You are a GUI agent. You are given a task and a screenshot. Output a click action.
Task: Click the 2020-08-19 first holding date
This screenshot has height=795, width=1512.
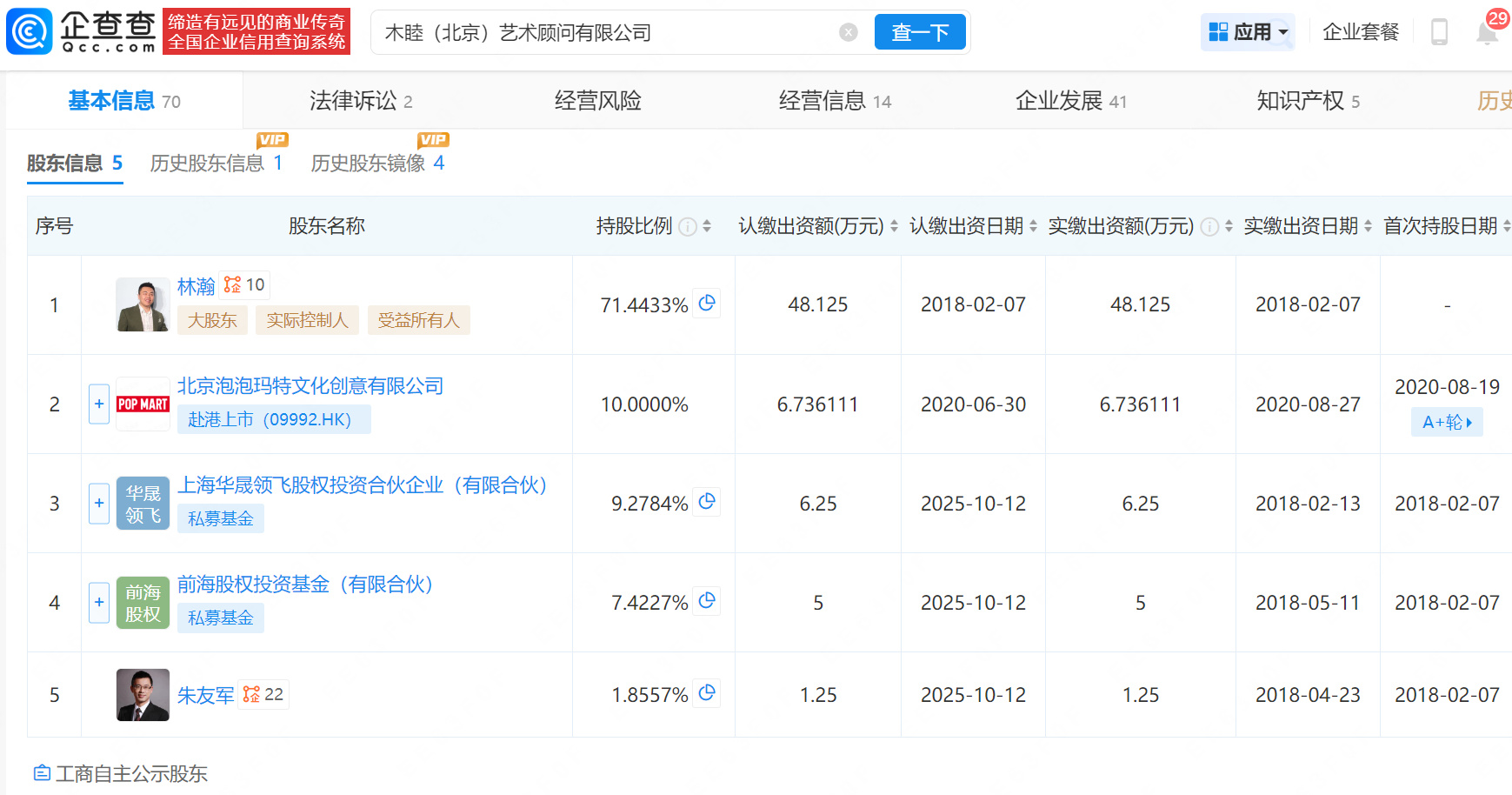(x=1447, y=387)
